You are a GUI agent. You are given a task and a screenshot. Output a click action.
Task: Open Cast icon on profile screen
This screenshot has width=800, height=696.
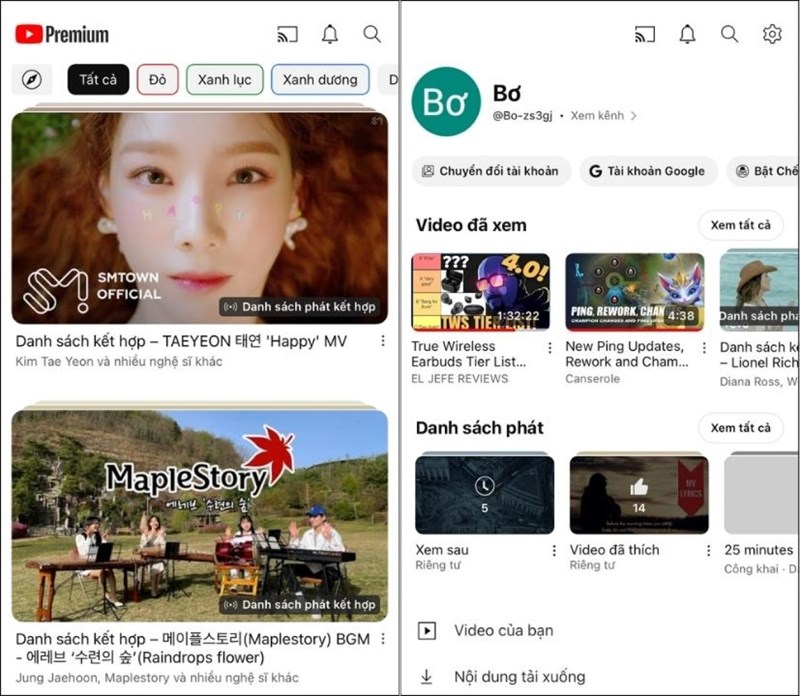click(645, 34)
